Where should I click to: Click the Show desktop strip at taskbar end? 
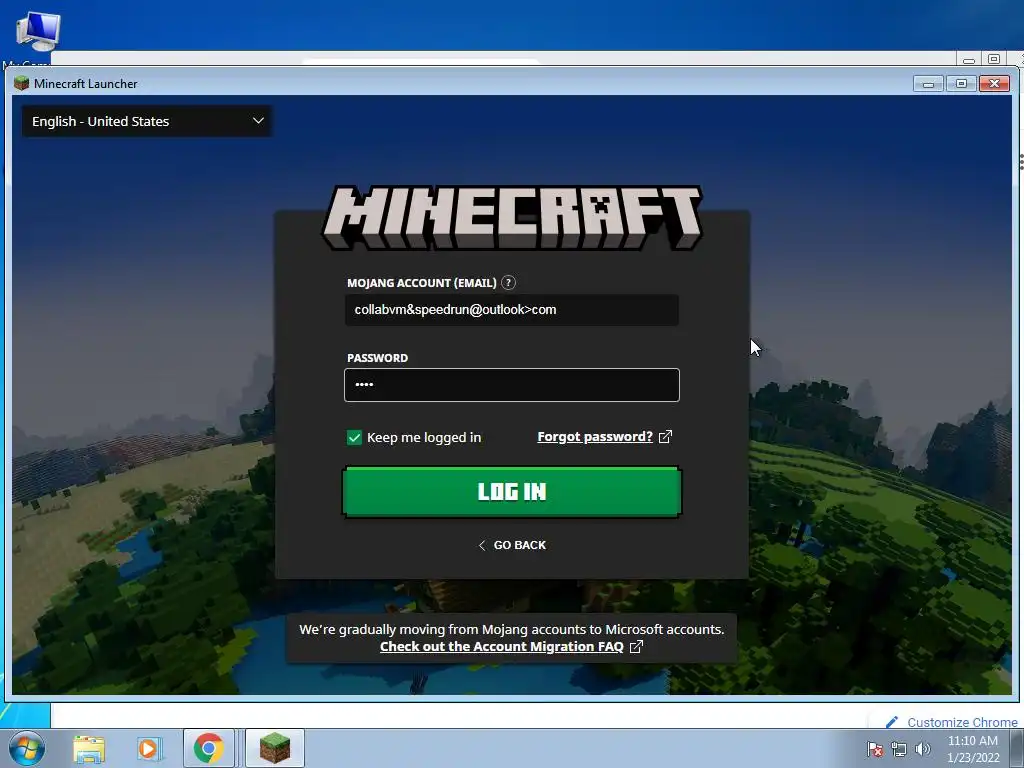[1017, 748]
